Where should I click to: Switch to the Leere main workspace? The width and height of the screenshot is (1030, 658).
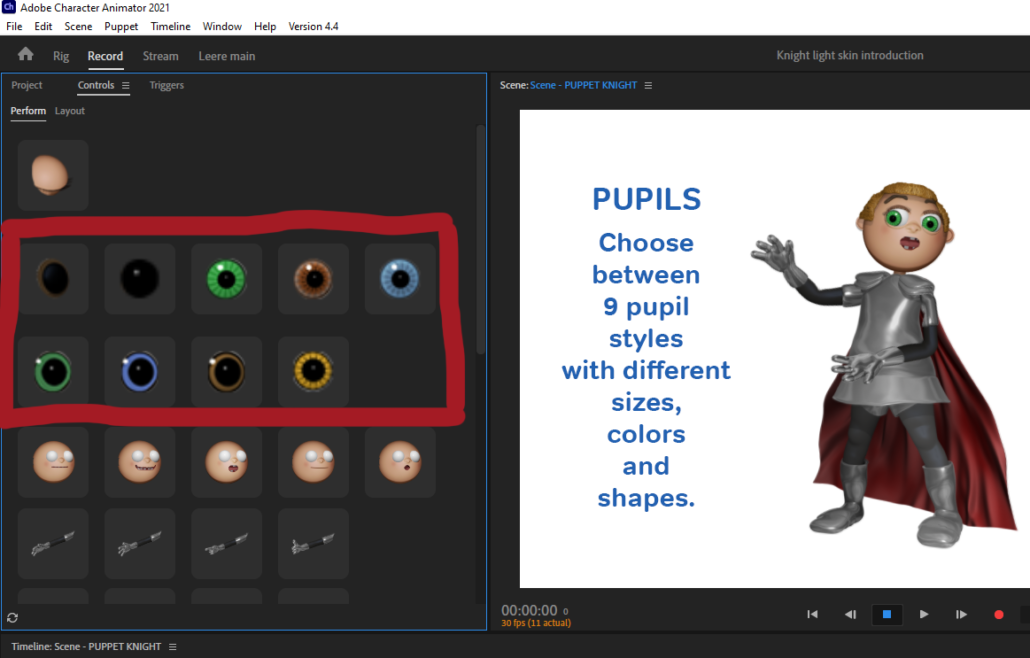(x=227, y=56)
